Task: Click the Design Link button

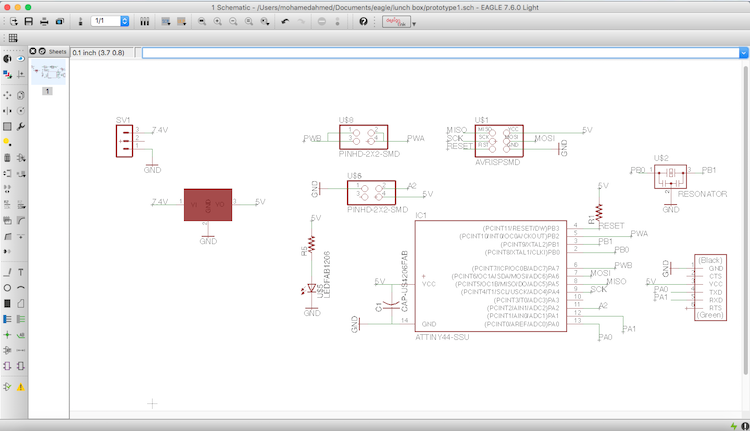Action: point(396,22)
